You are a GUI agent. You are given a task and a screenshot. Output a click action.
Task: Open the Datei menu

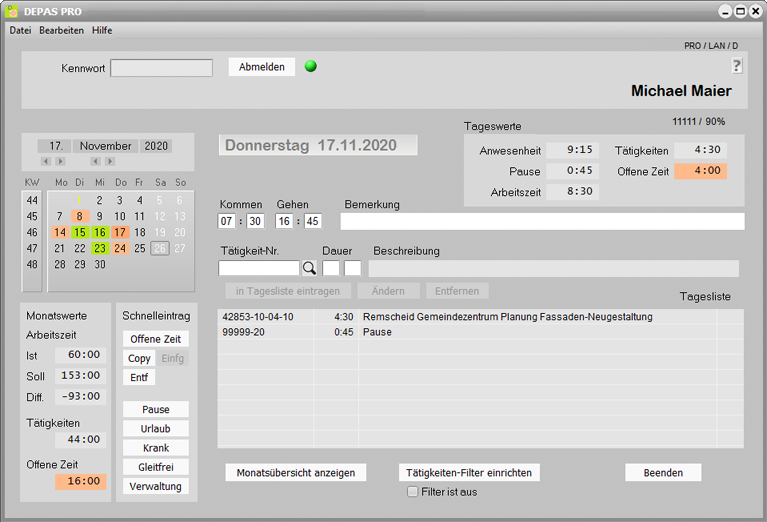(20, 30)
